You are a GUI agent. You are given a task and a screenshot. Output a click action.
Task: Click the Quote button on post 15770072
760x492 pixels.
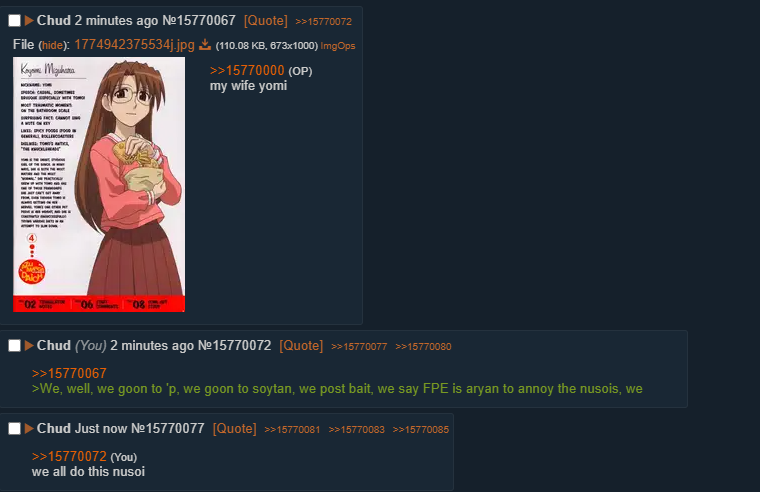tap(301, 346)
